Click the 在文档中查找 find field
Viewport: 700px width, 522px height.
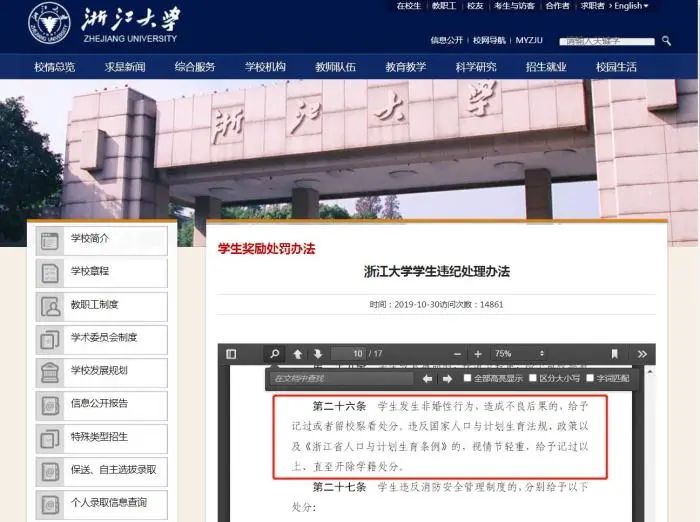pos(342,379)
